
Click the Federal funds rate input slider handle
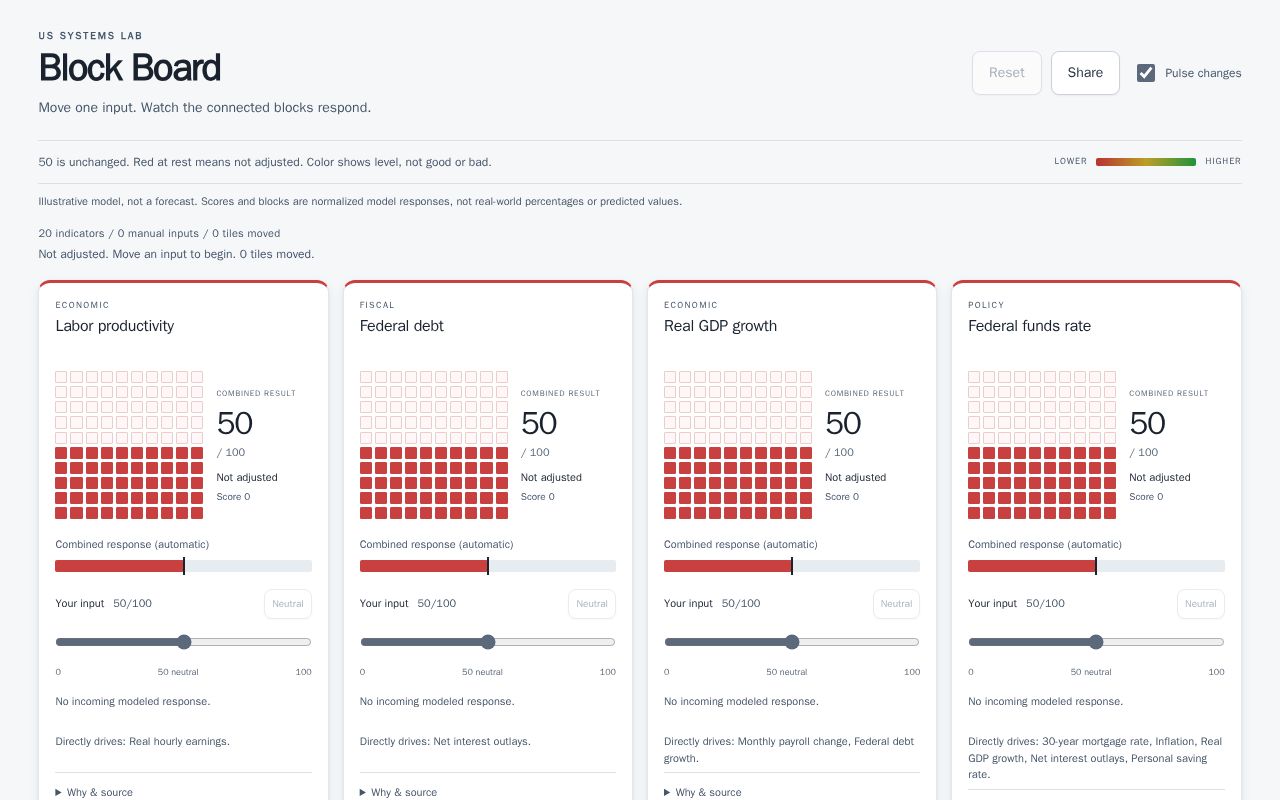point(1096,642)
